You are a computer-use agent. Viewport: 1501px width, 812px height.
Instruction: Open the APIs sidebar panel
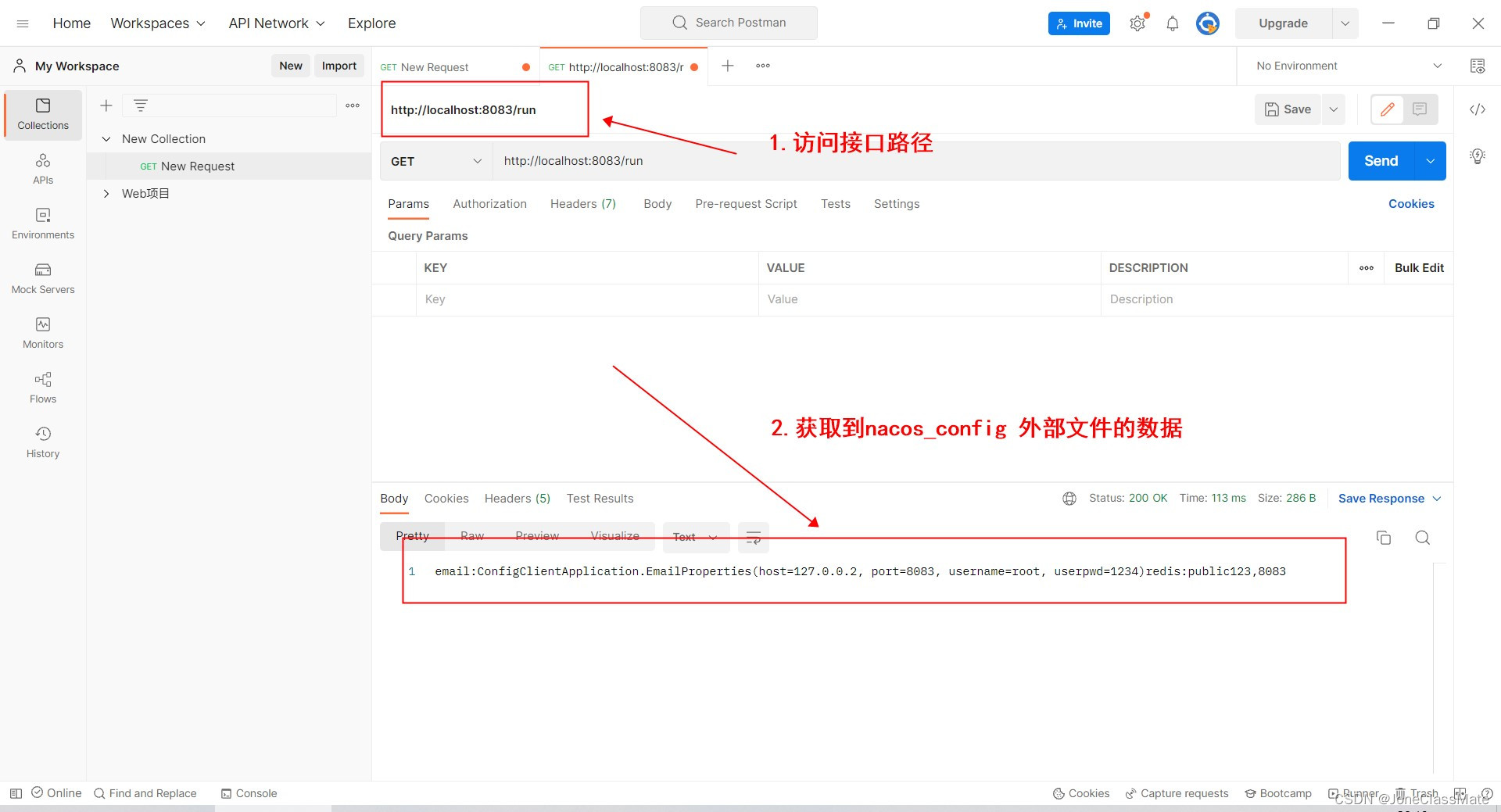[43, 169]
